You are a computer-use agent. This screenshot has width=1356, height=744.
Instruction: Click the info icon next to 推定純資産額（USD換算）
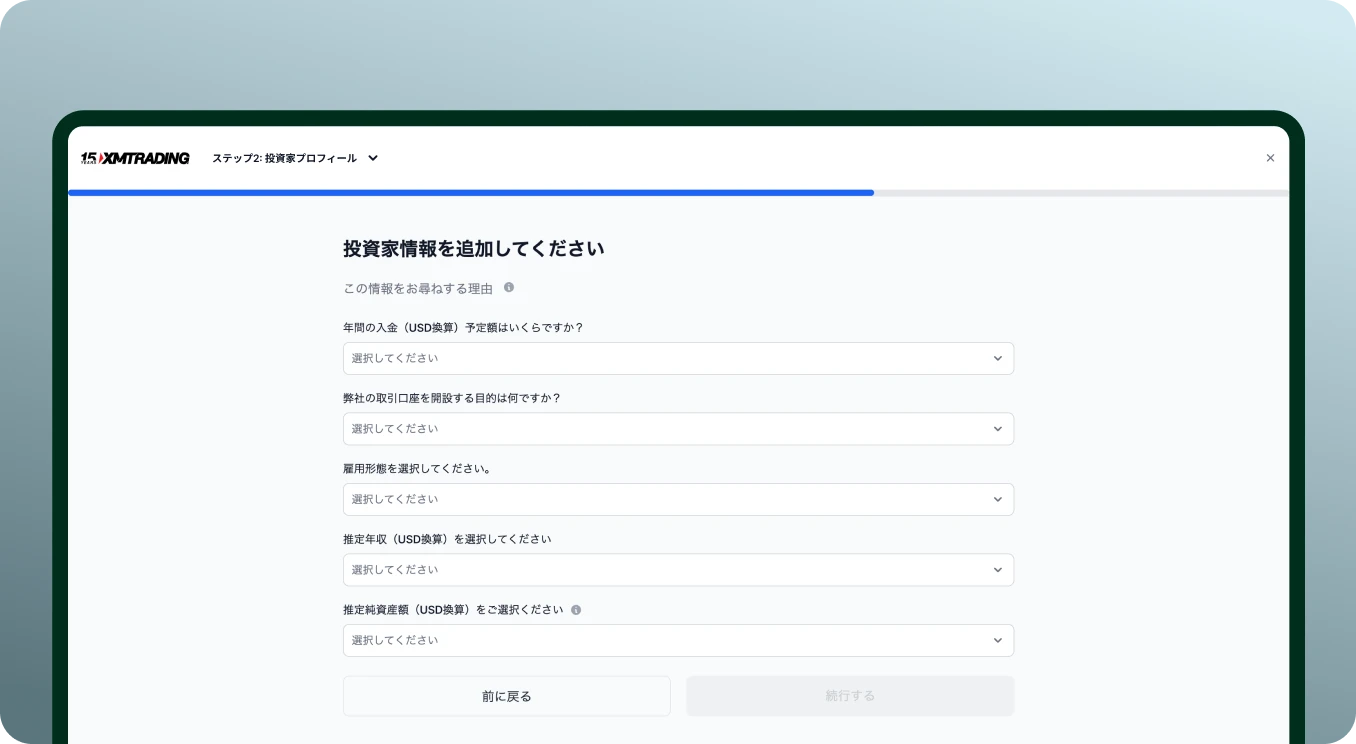point(576,609)
